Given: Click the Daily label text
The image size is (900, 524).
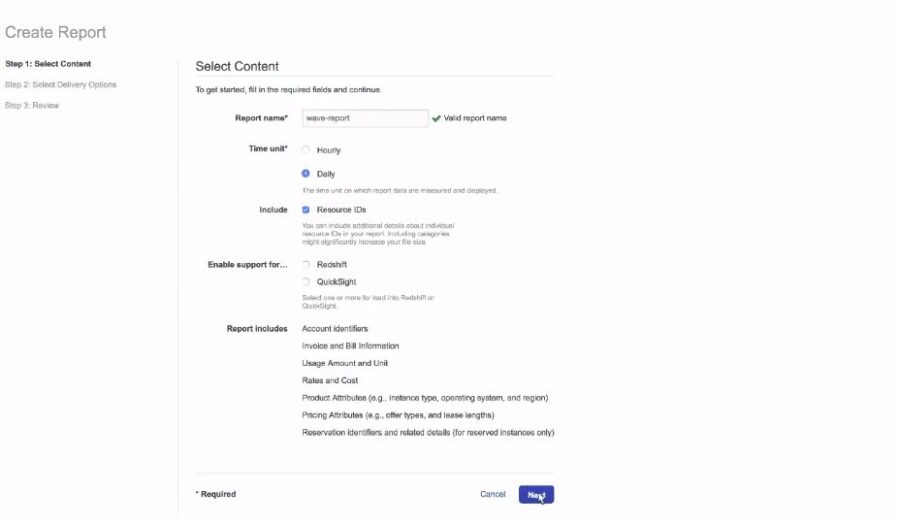Looking at the screenshot, I should pos(325,174).
